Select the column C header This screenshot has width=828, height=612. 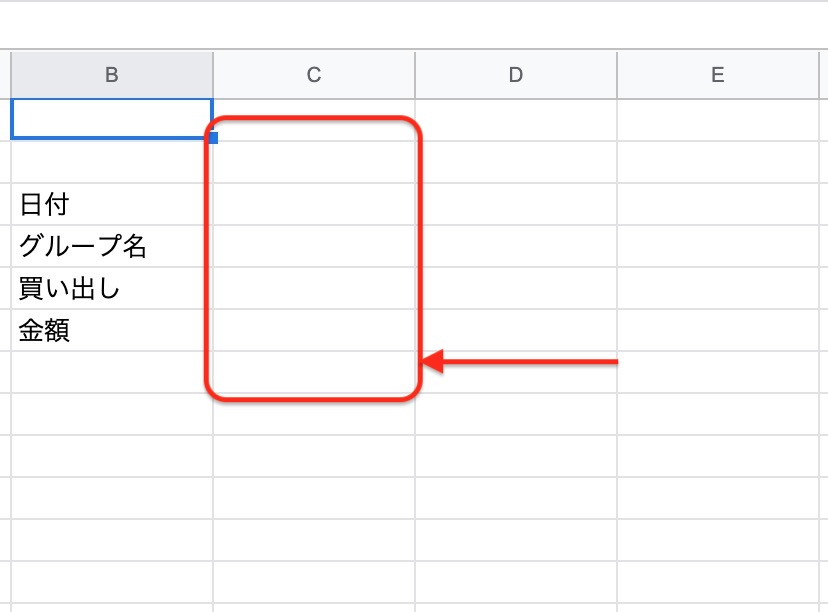(x=314, y=75)
